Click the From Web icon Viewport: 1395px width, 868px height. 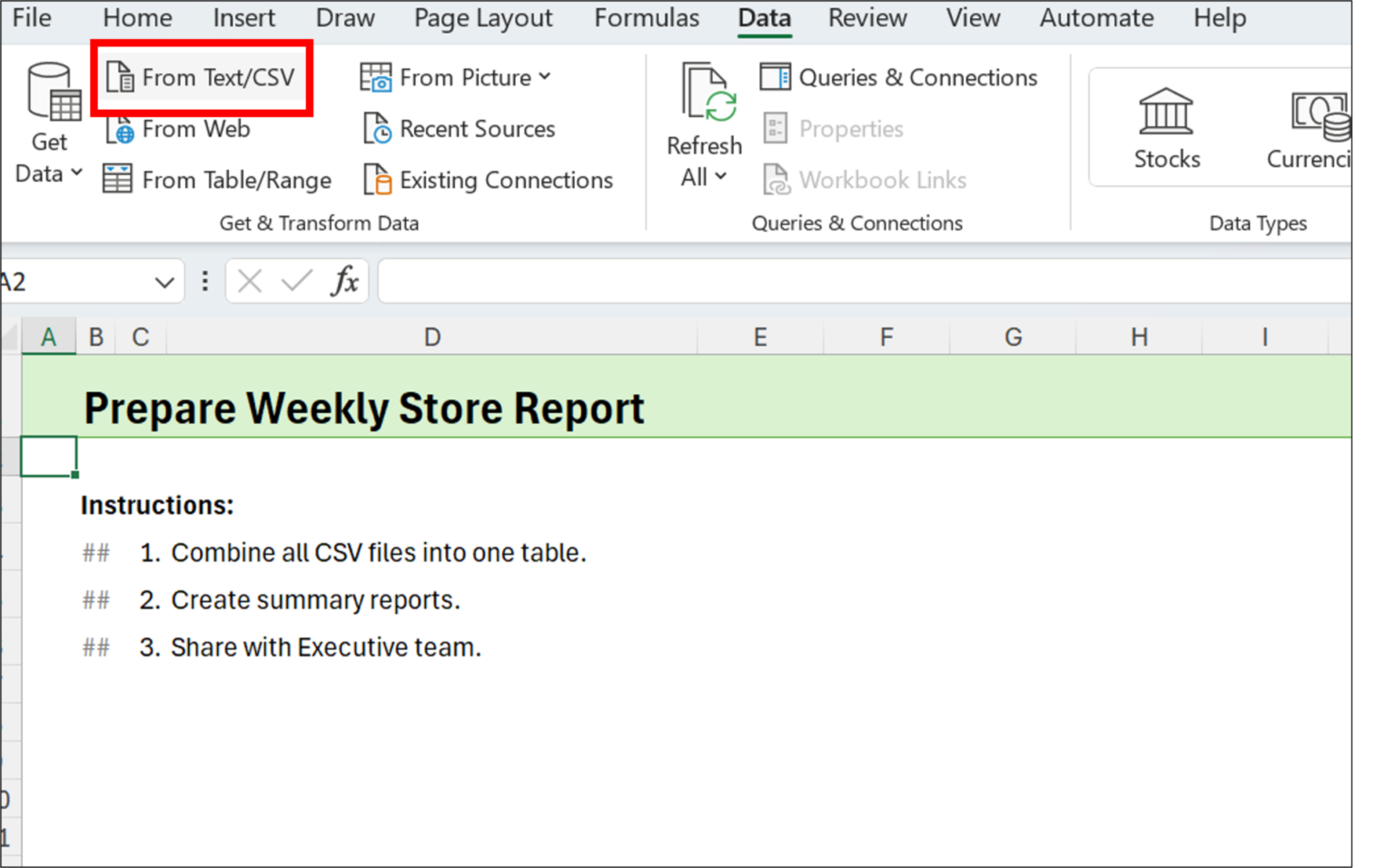click(119, 129)
